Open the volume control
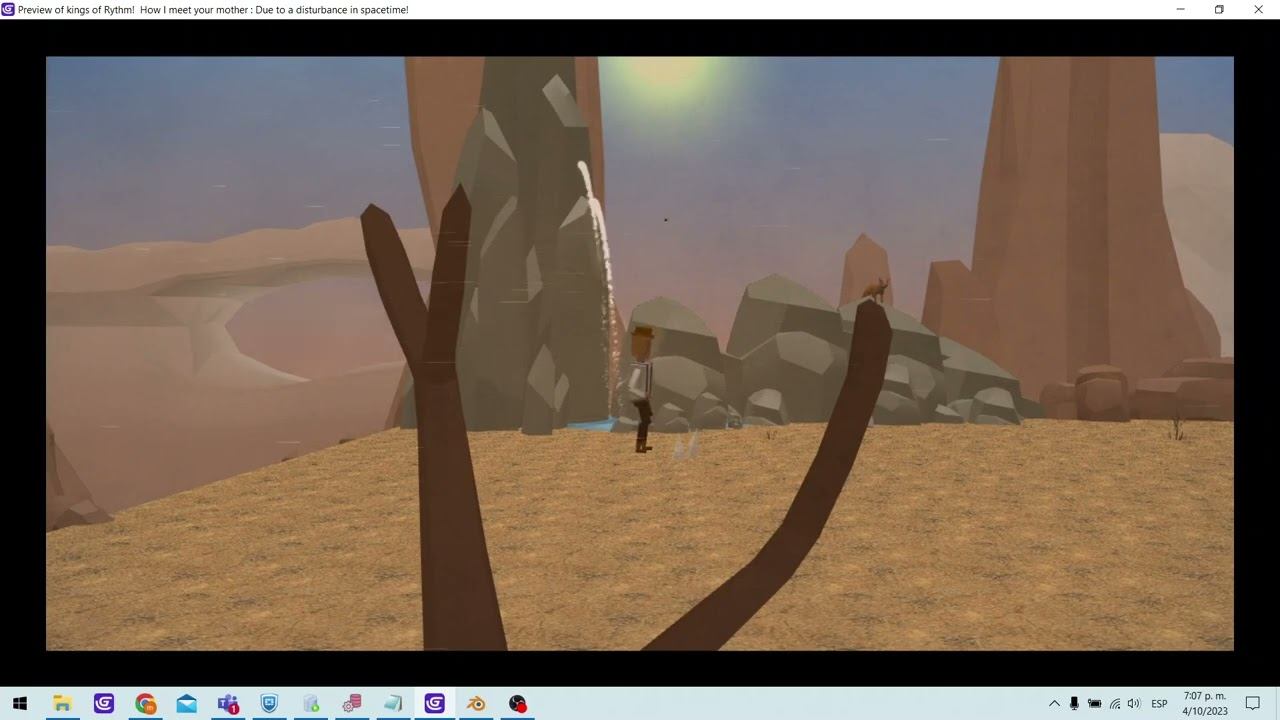The width and height of the screenshot is (1280, 720). (1134, 703)
